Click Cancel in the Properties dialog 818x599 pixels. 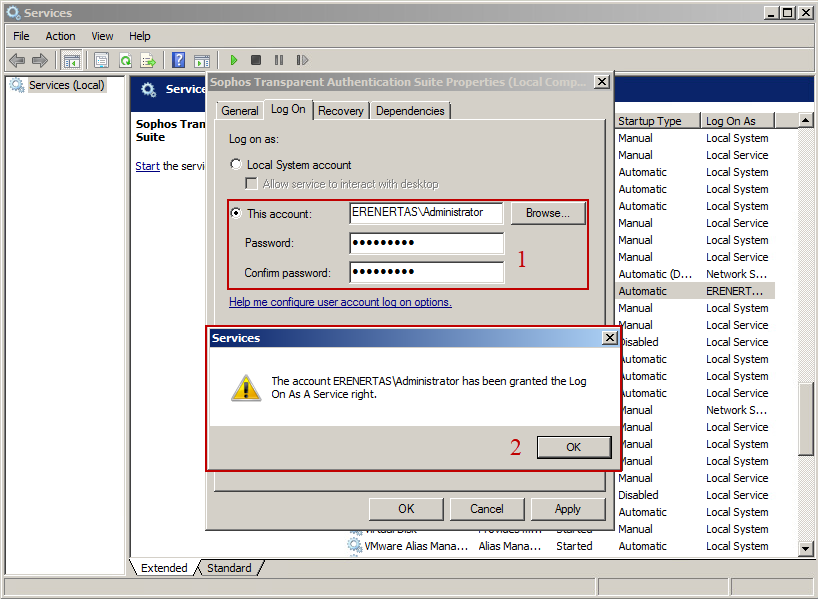tap(487, 509)
